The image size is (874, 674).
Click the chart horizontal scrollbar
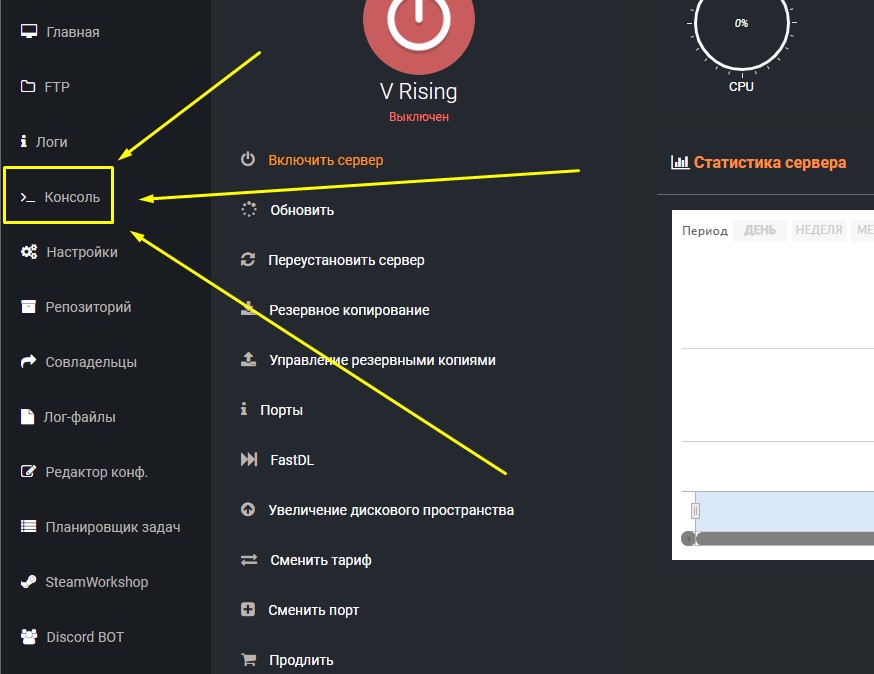coord(780,539)
